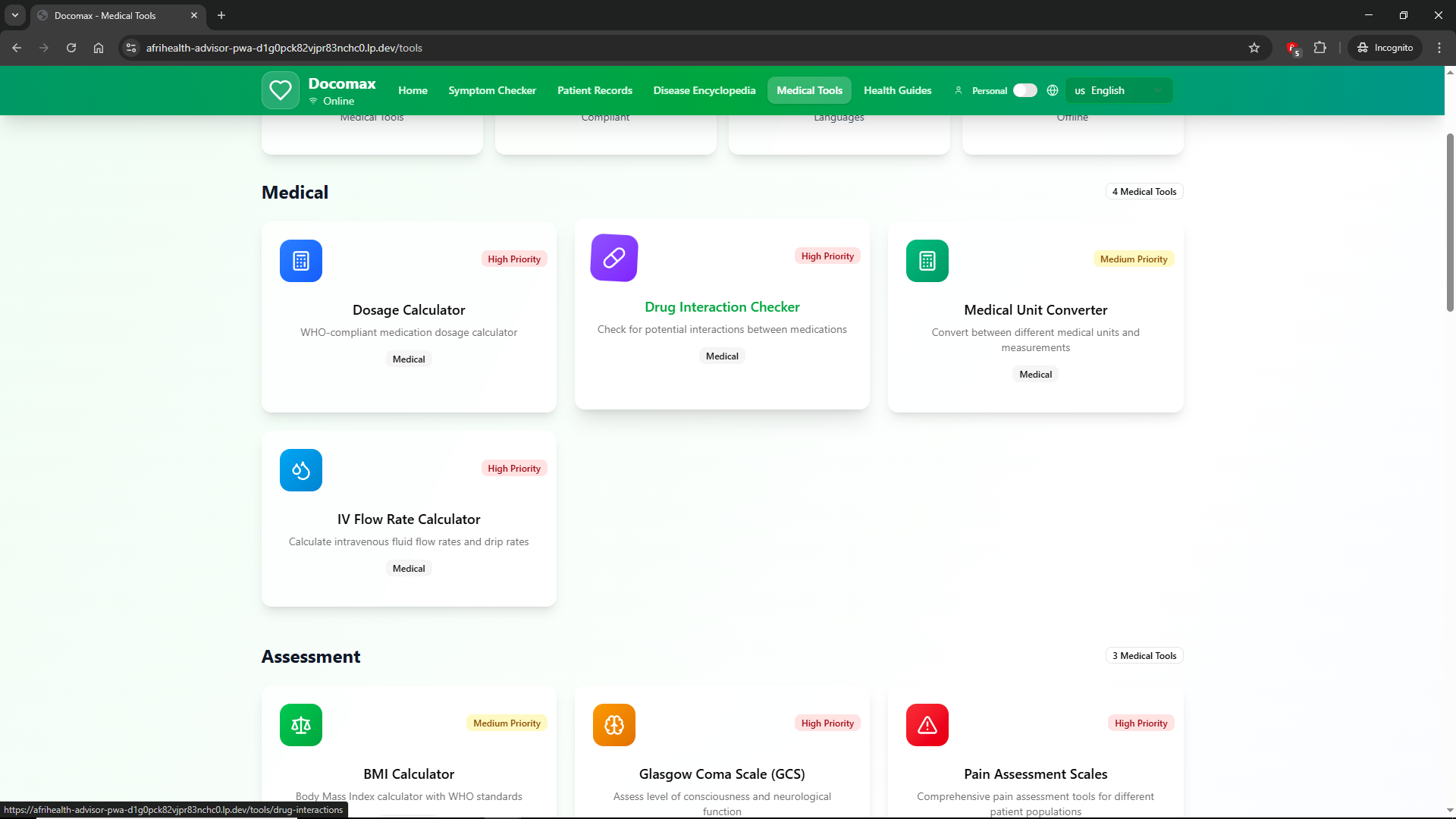Click the orange Glasgow Coma Scale brain icon
Image resolution: width=1456 pixels, height=819 pixels.
coord(614,725)
